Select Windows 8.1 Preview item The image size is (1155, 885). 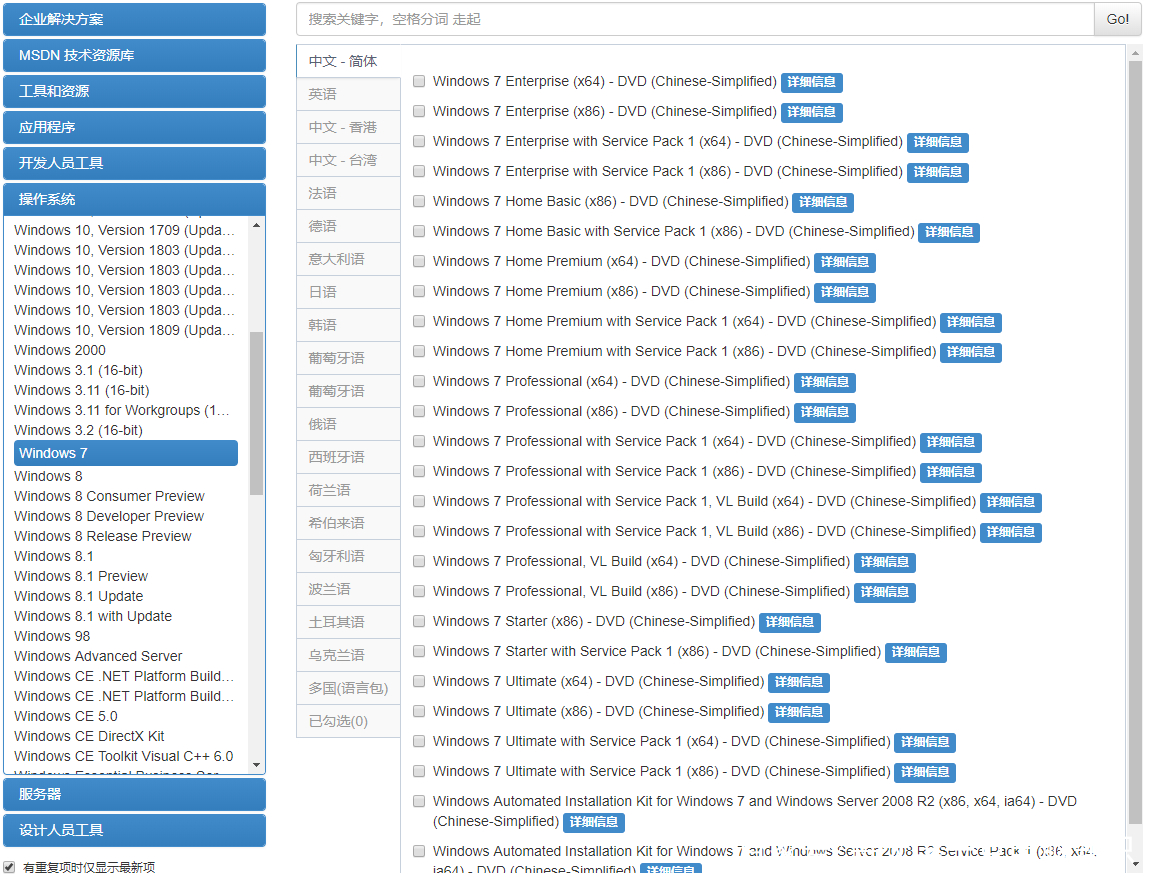[81, 576]
